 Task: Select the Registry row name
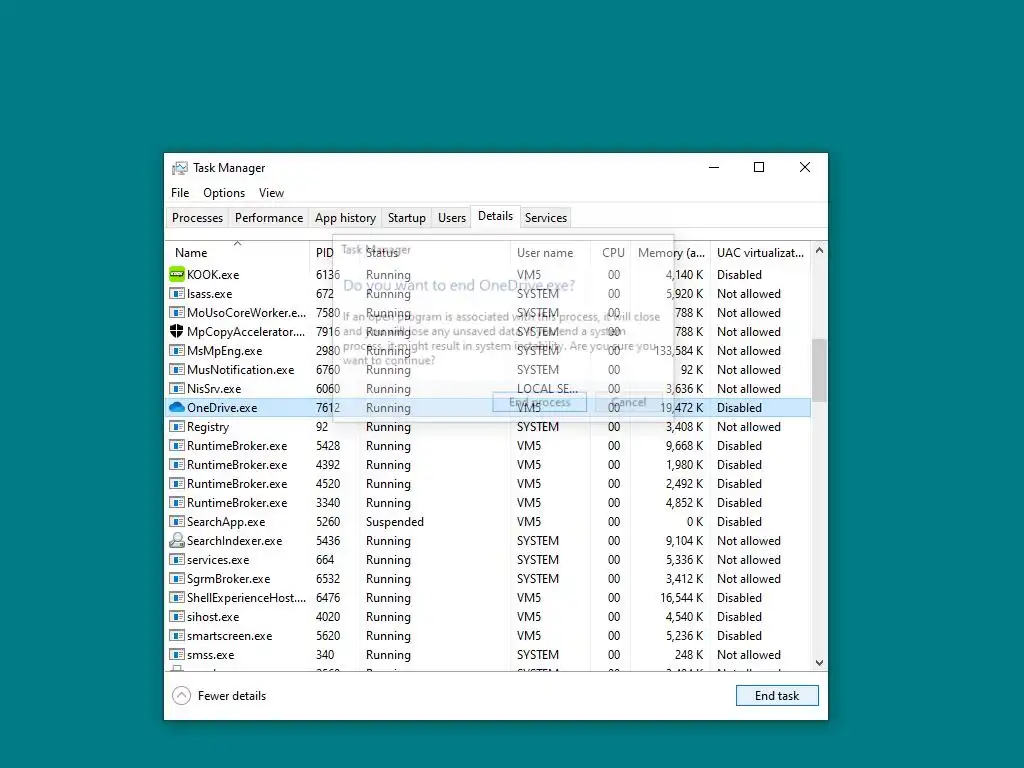click(208, 426)
